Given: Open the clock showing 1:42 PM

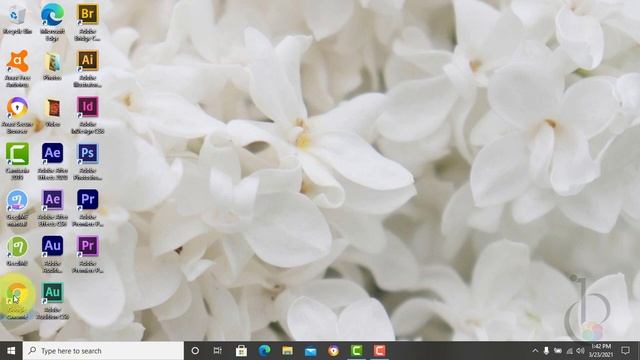Looking at the screenshot, I should pos(601,351).
